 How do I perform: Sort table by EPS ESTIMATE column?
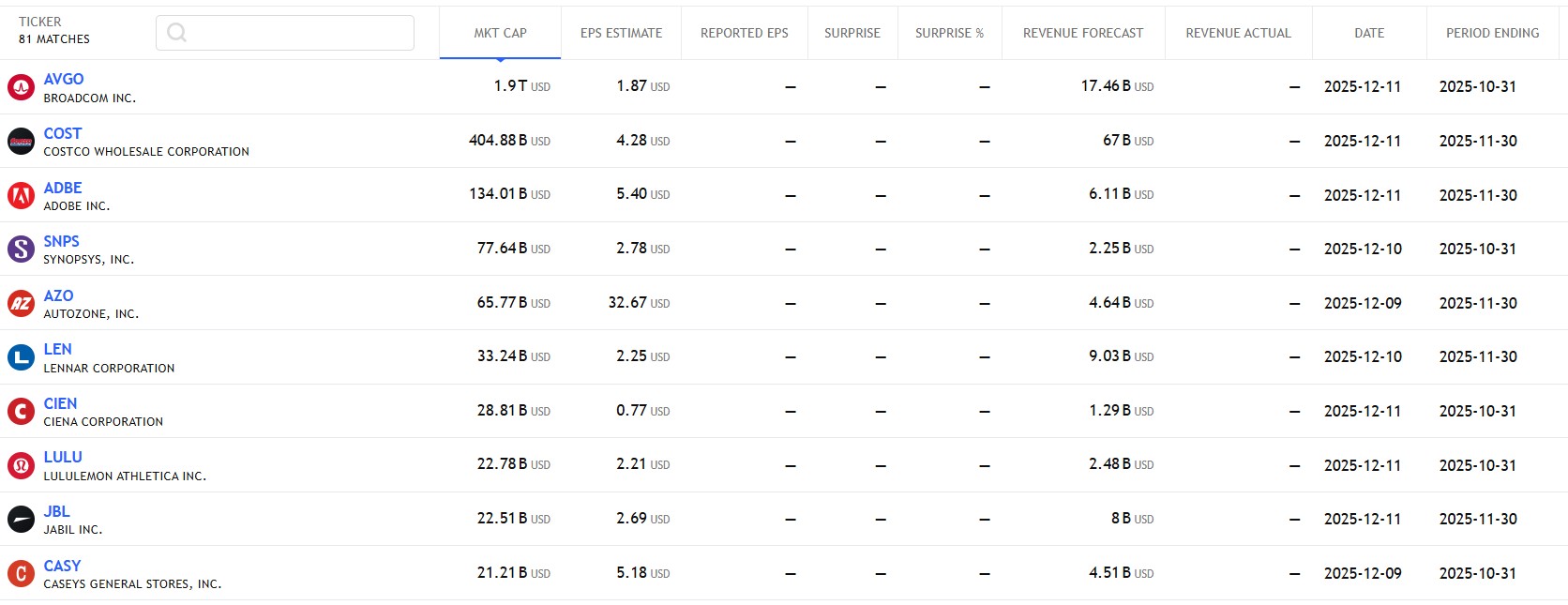[621, 33]
